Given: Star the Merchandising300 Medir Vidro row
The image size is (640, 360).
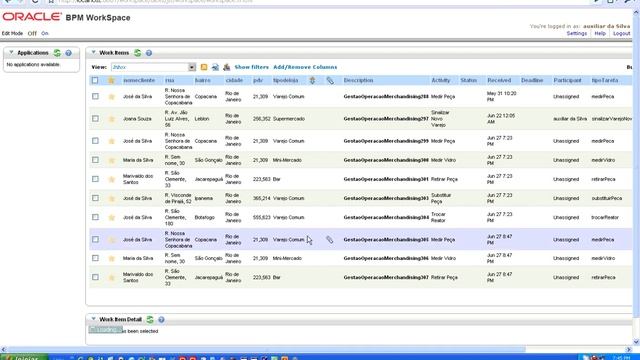Looking at the screenshot, I should (111, 160).
